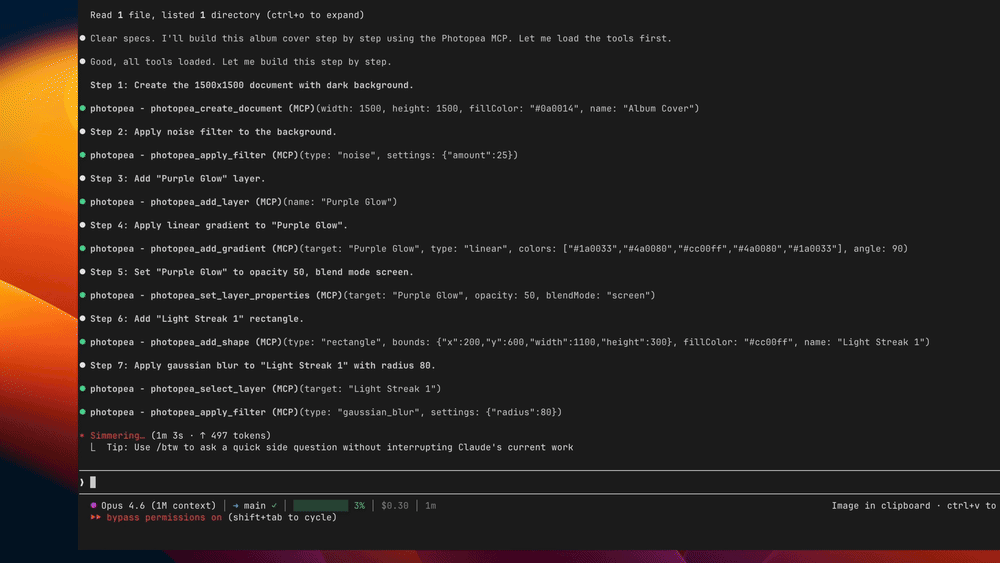The image size is (1000, 563).
Task: Click the photopea_apply_filter noise tool call
Action: pos(304,155)
